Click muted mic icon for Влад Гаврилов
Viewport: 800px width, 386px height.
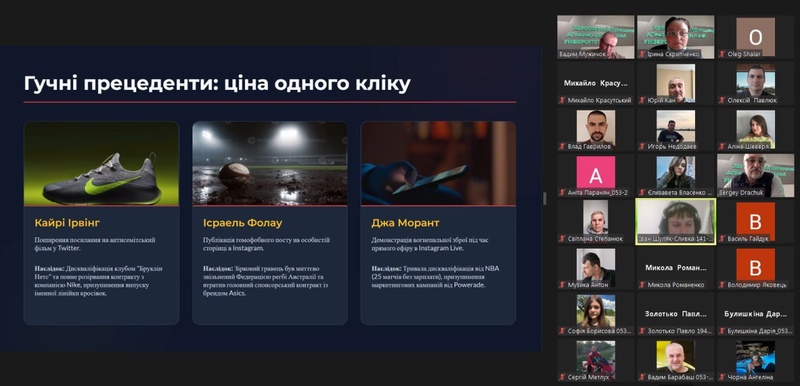[x=562, y=146]
